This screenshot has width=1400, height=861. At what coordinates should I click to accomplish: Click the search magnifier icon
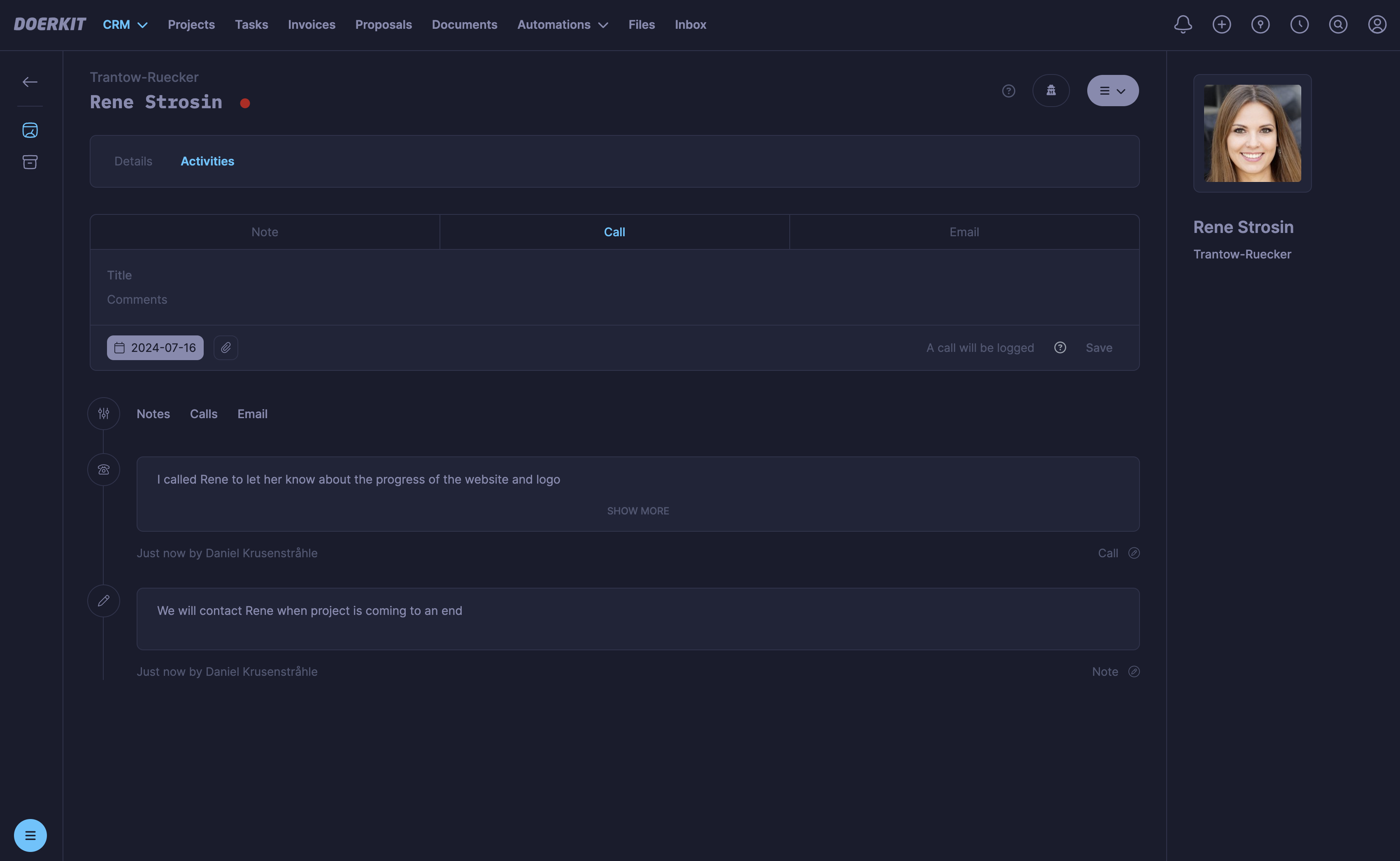1338,24
